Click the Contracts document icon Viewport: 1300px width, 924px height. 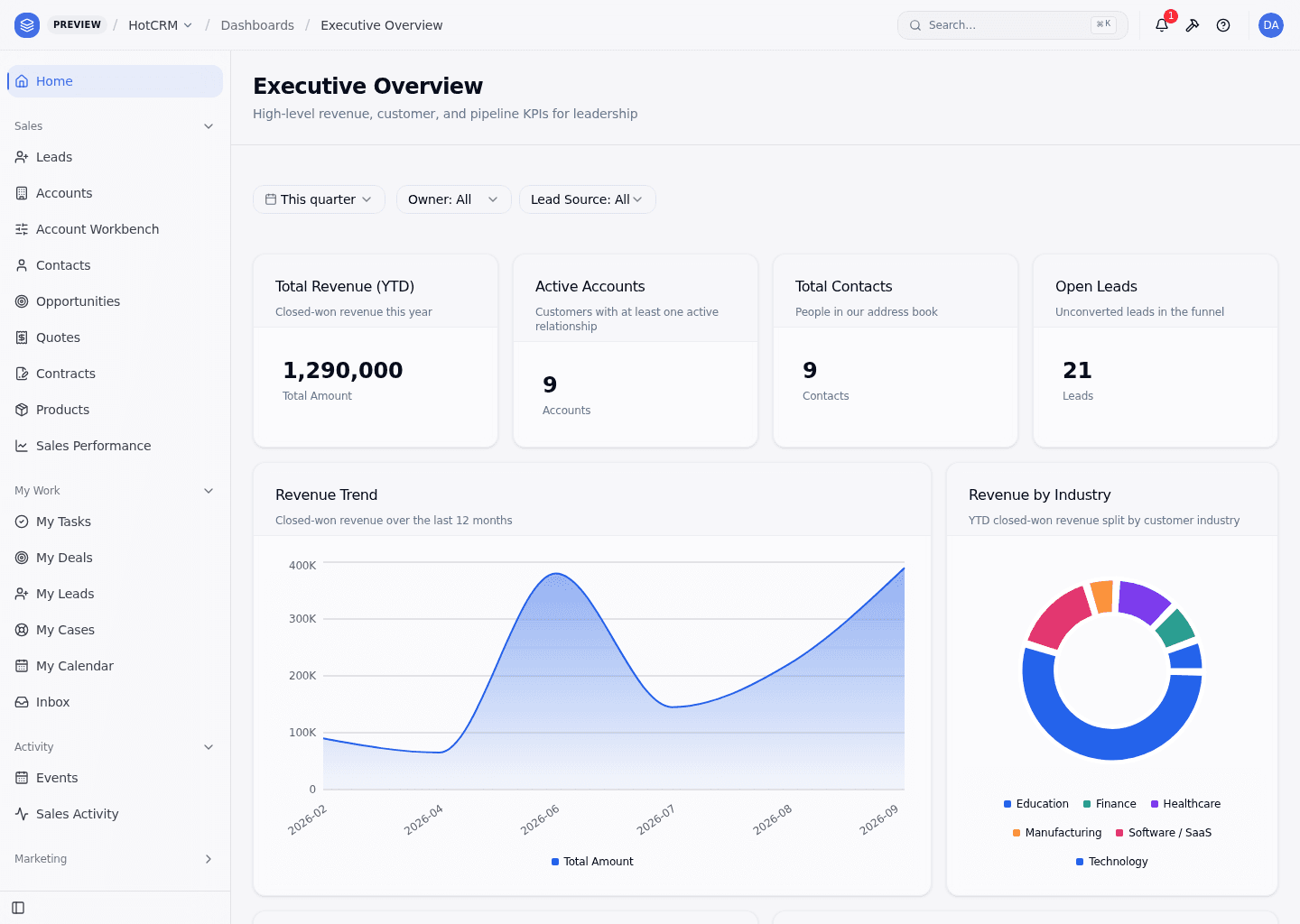[22, 374]
